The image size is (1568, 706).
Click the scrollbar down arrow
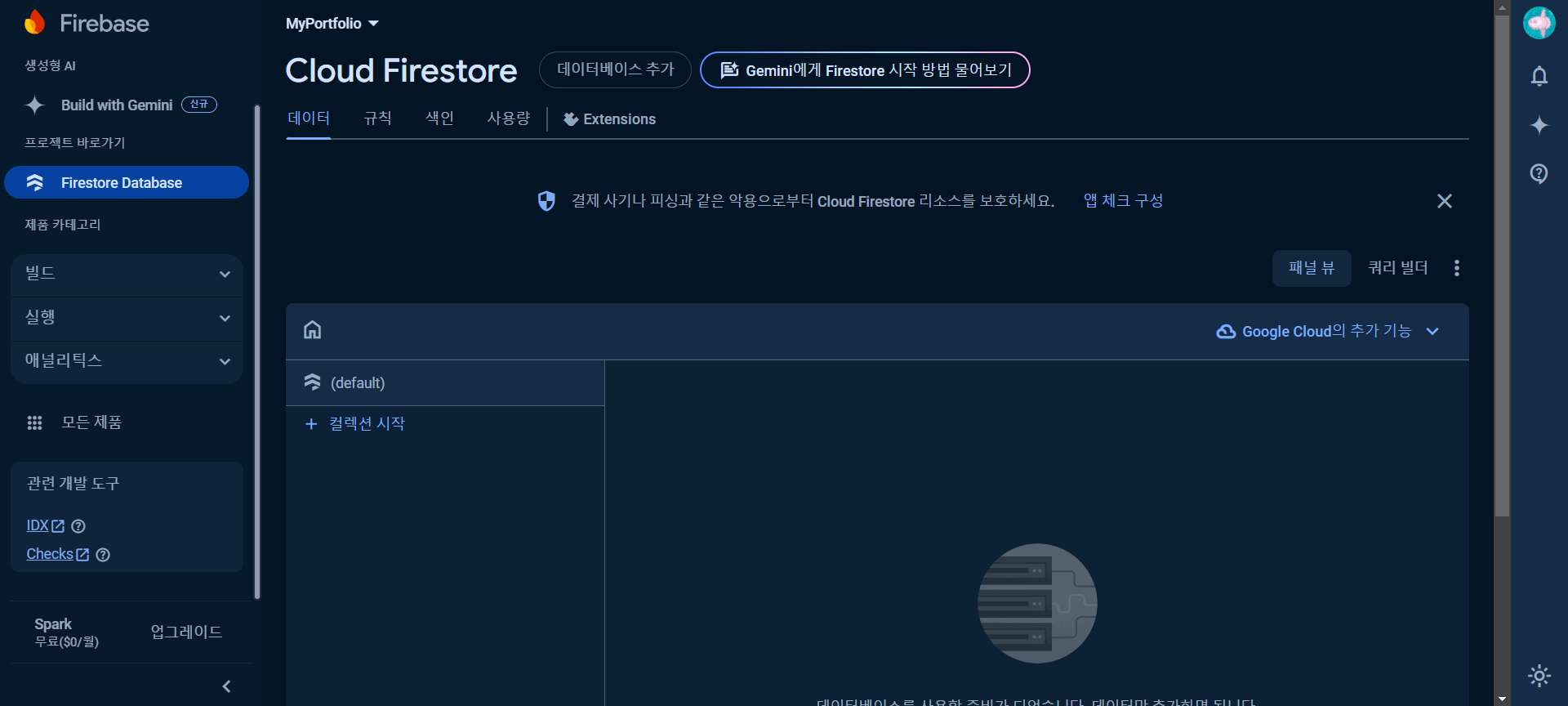(x=1502, y=699)
